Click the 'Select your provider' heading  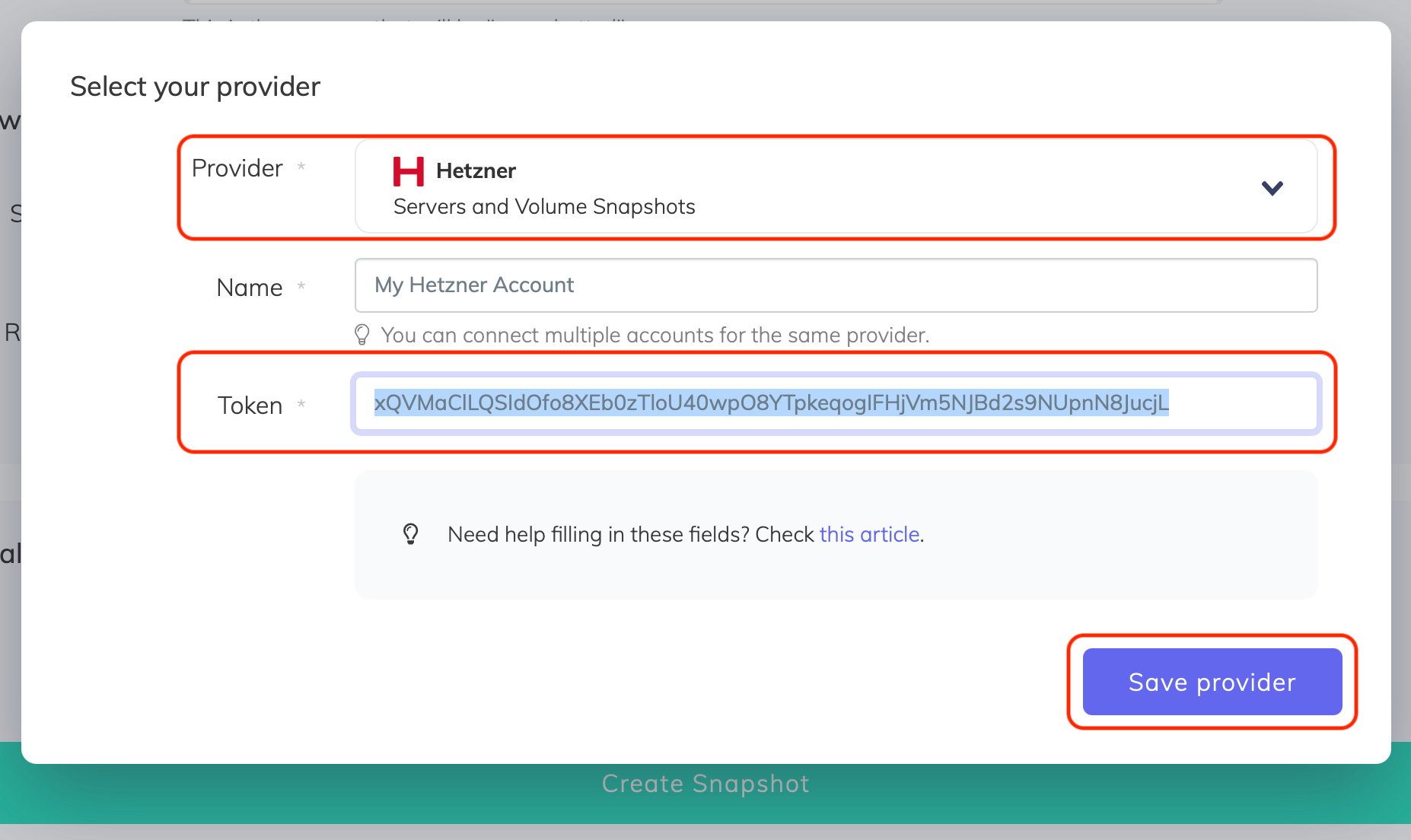(x=195, y=86)
